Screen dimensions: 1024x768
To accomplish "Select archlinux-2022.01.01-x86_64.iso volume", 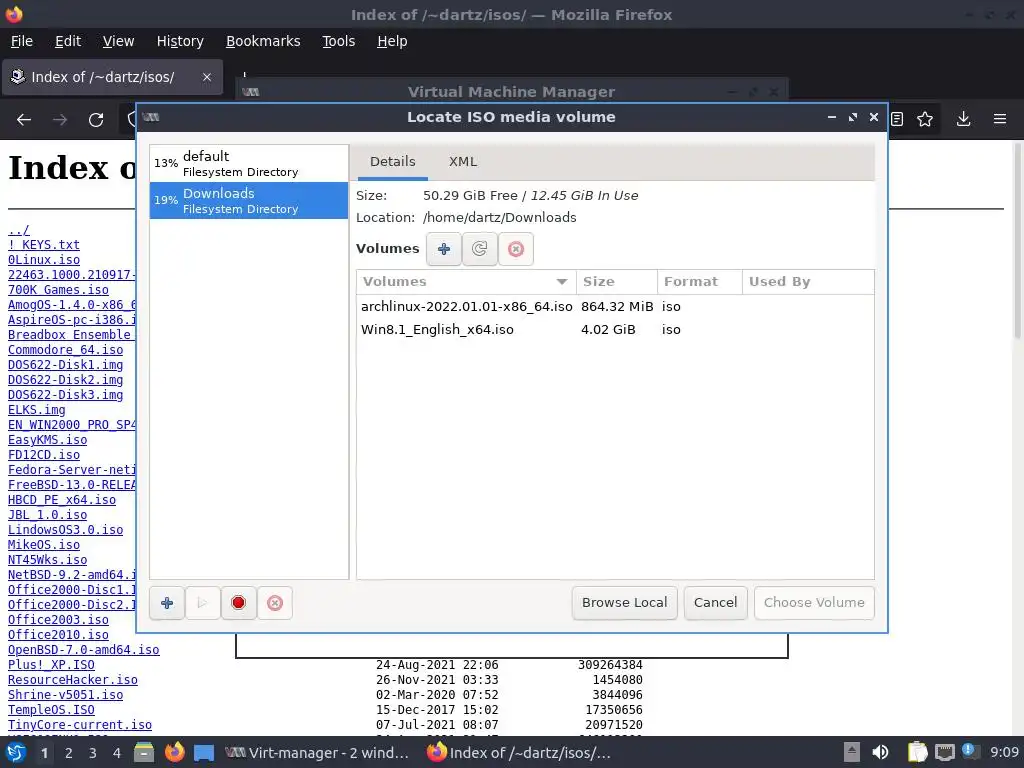I will coord(615,307).
